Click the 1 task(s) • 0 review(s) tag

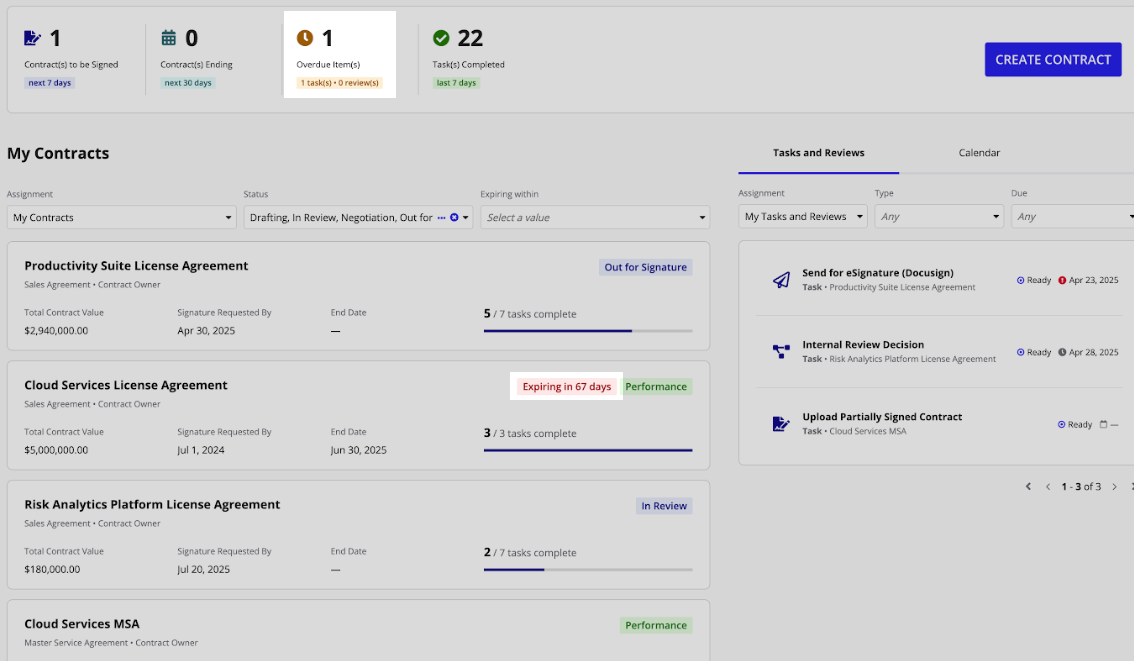point(340,82)
